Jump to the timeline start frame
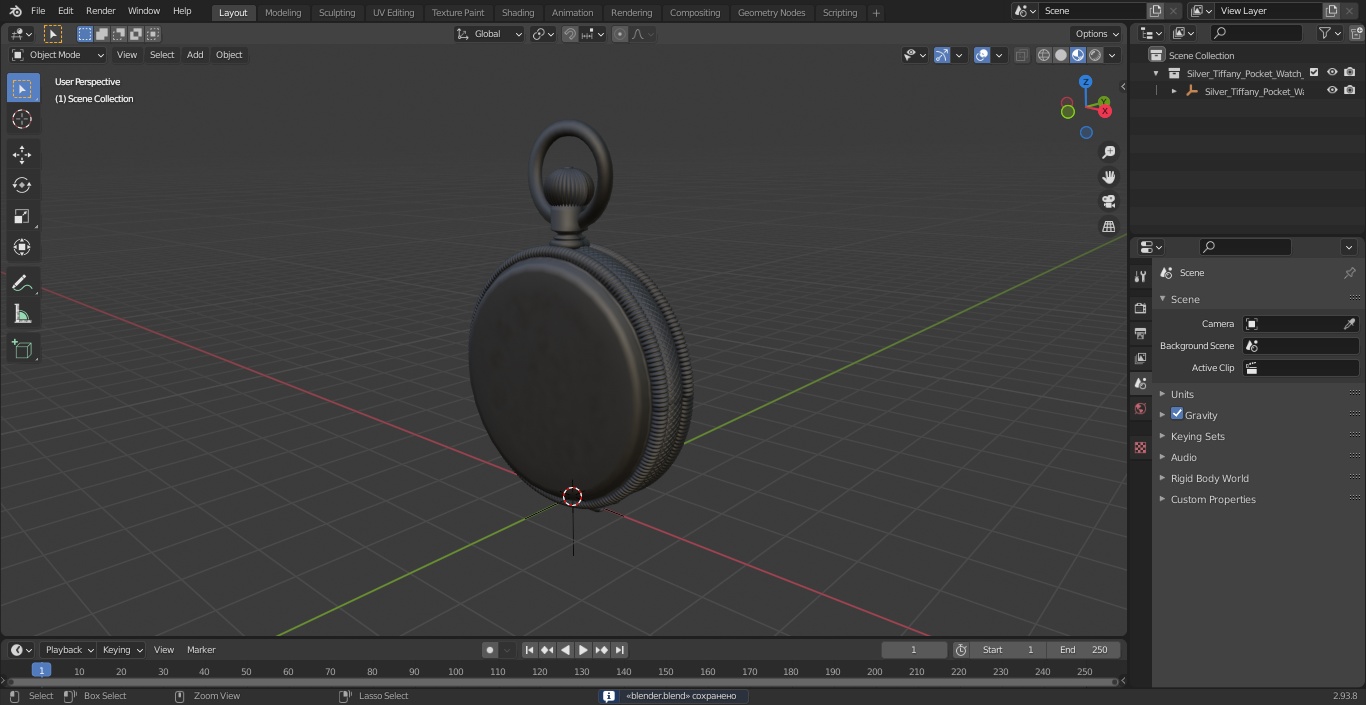The width and height of the screenshot is (1366, 705). pyautogui.click(x=530, y=650)
